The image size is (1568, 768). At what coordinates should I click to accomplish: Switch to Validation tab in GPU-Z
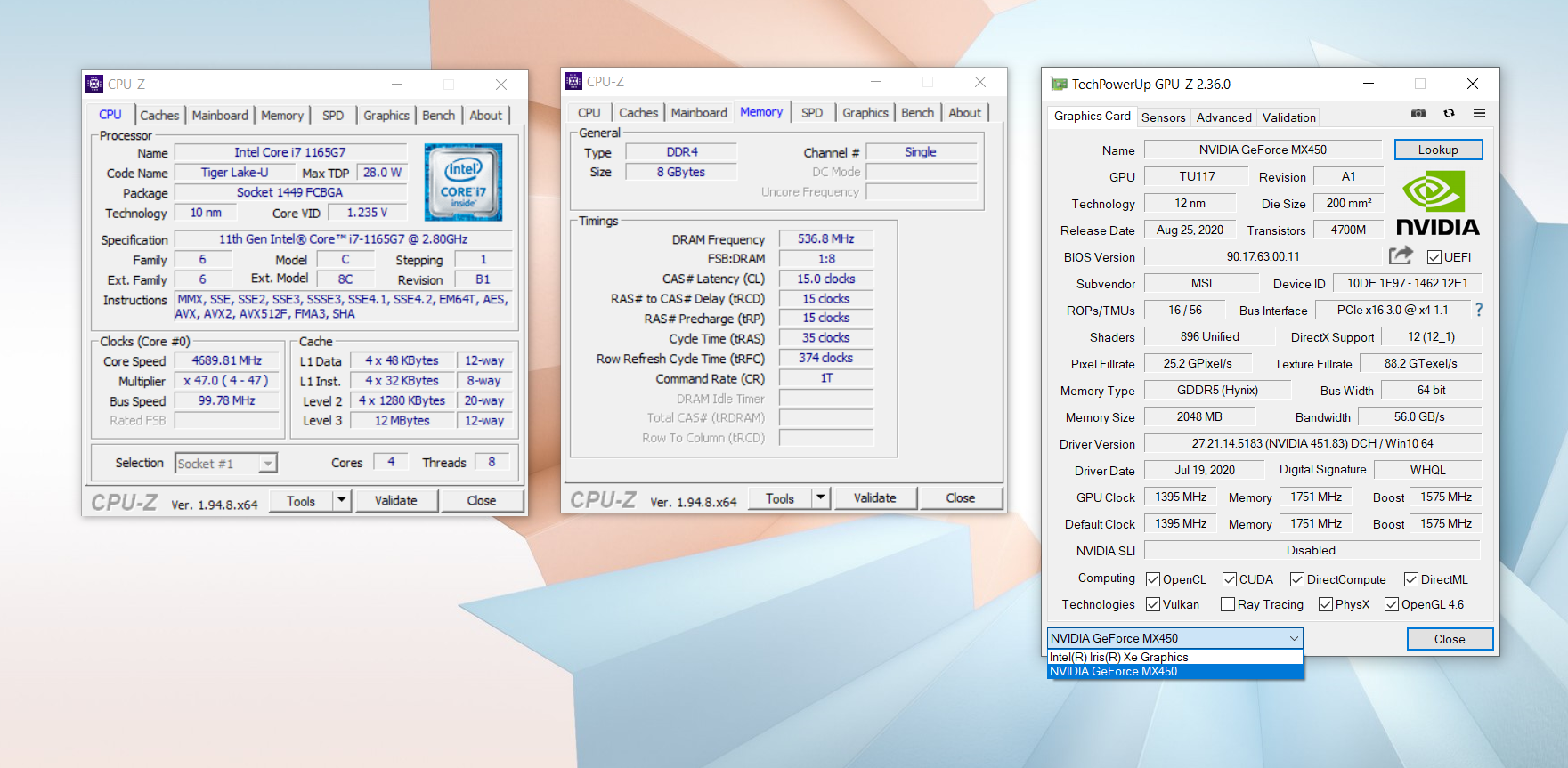1288,117
